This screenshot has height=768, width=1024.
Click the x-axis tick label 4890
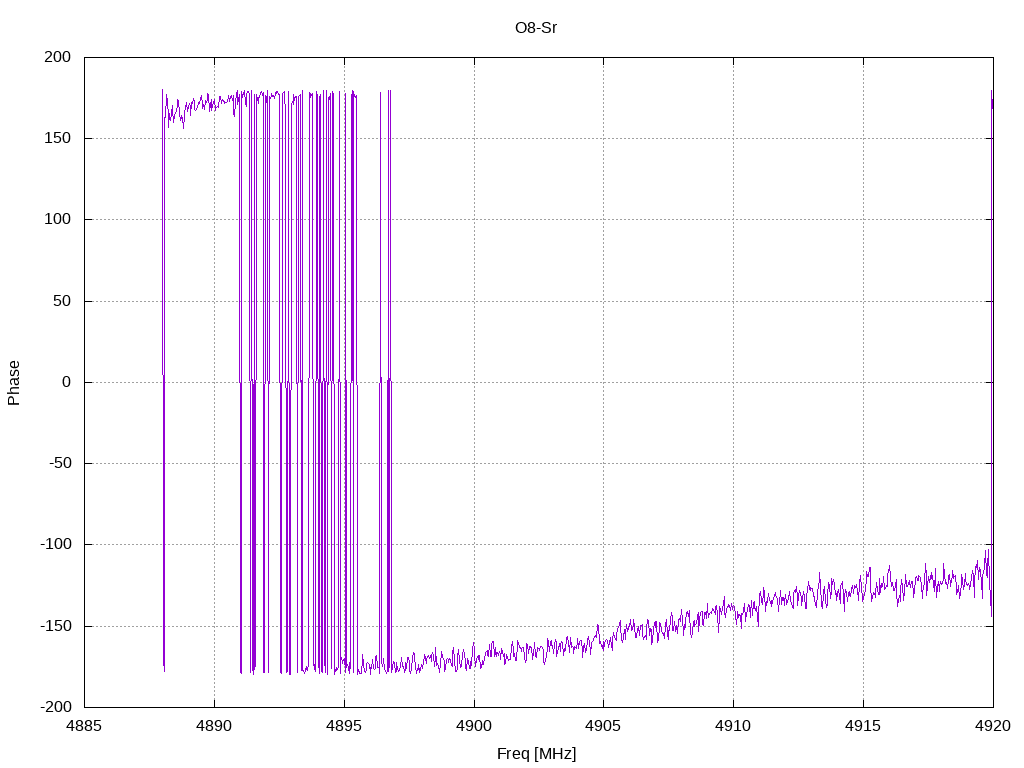(214, 726)
